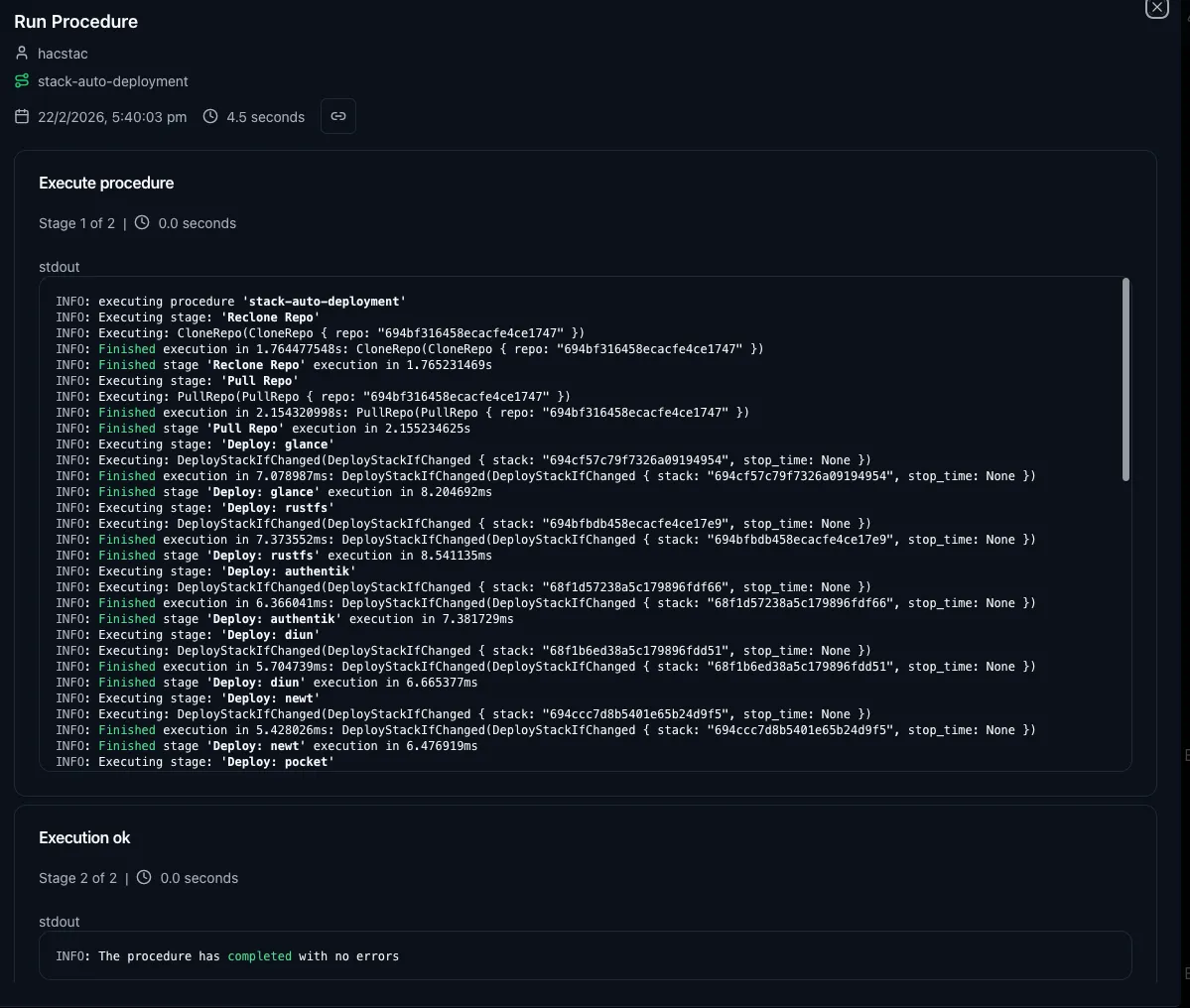This screenshot has height=1008, width=1190.
Task: Click the stdout log scrollbar thumb
Action: click(x=1125, y=380)
